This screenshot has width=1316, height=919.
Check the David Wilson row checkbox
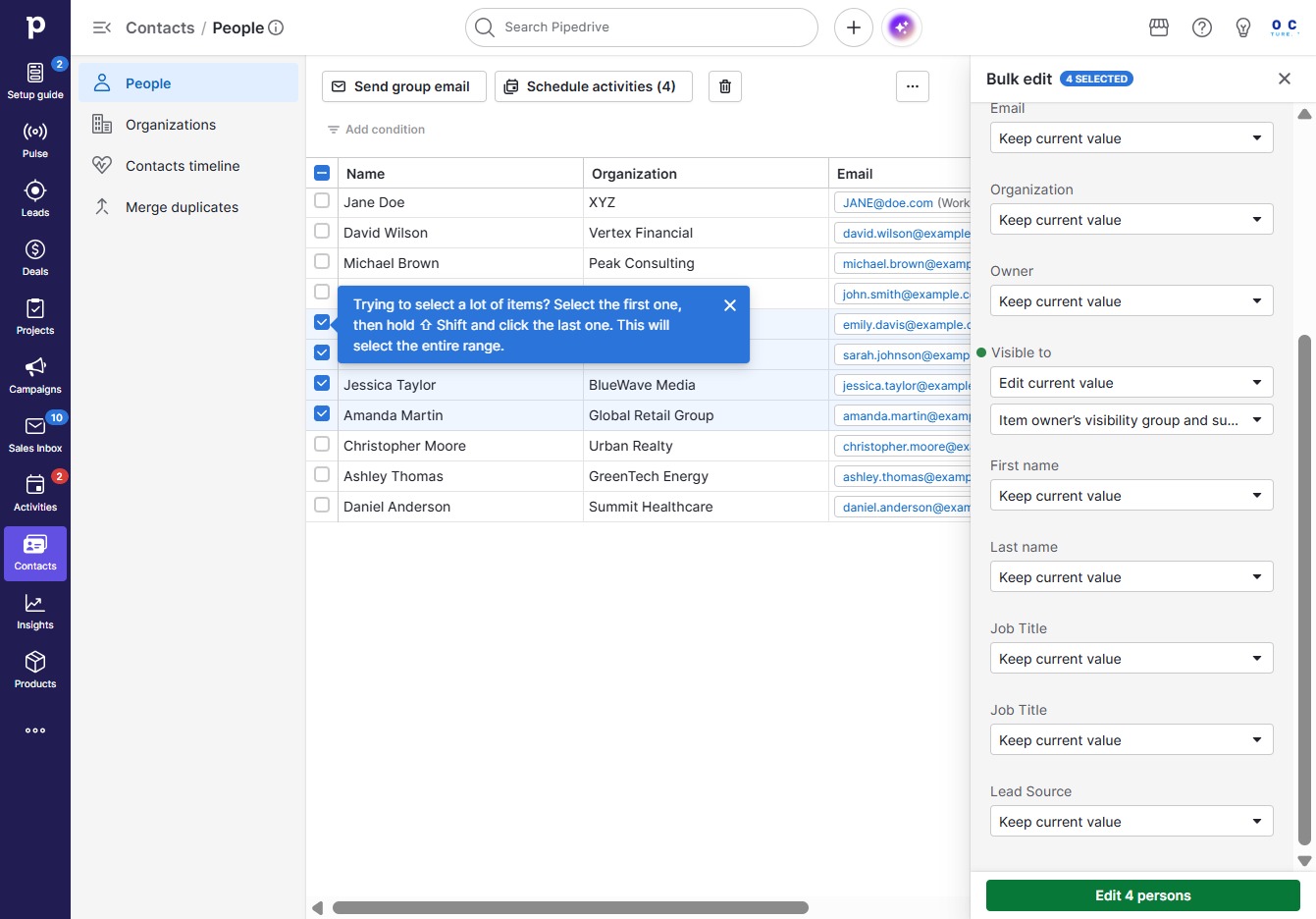(322, 232)
